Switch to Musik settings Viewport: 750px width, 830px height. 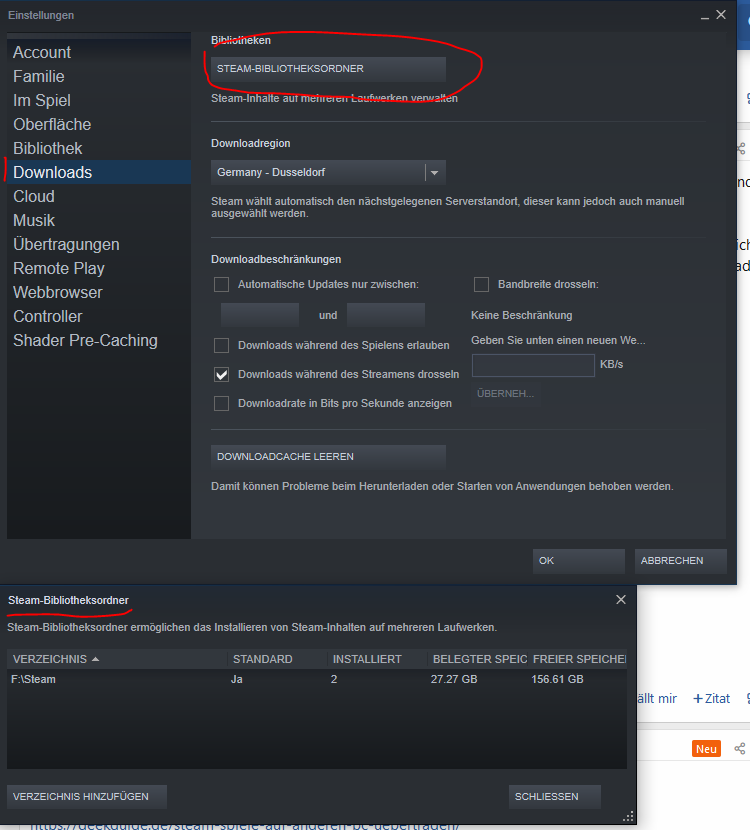click(x=98, y=220)
